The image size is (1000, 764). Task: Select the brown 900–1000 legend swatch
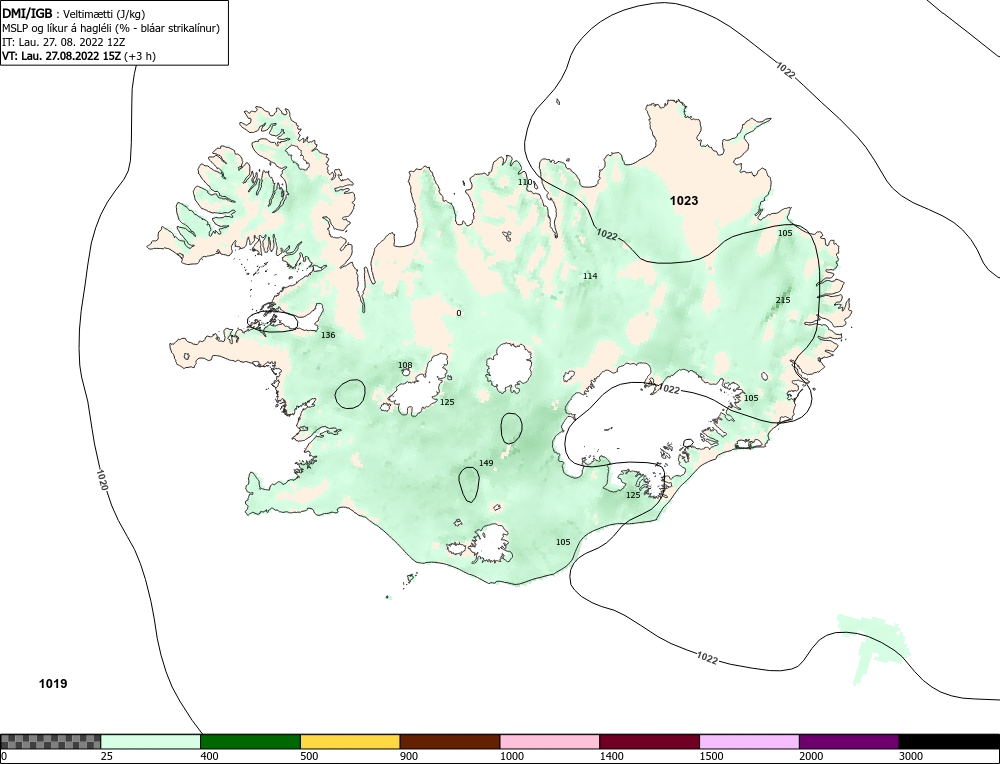coord(450,741)
